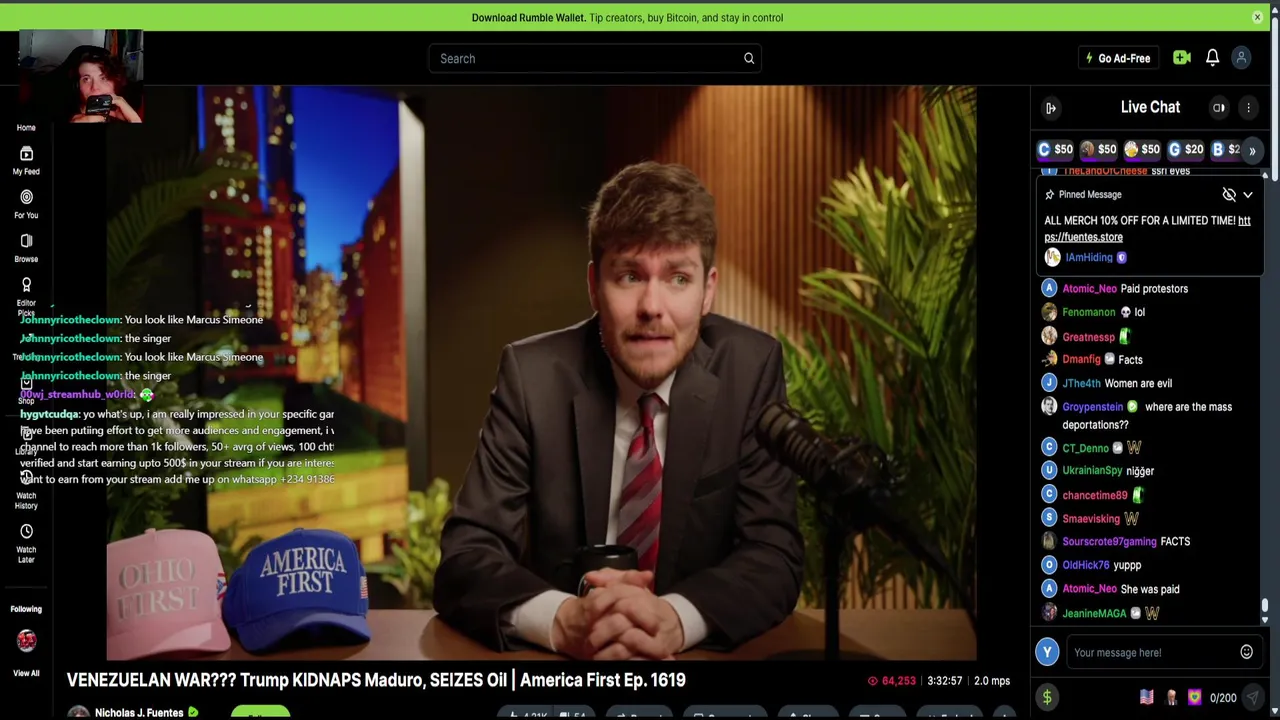Click the webcam overlay thumbnail in top-left
Image resolution: width=1280 pixels, height=720 pixels.
coord(81,76)
